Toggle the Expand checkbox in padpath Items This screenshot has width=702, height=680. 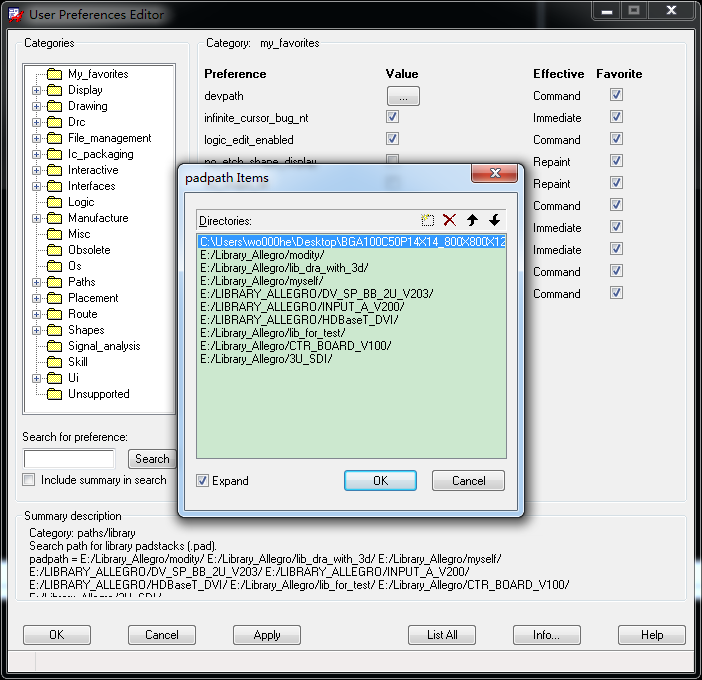(x=202, y=480)
